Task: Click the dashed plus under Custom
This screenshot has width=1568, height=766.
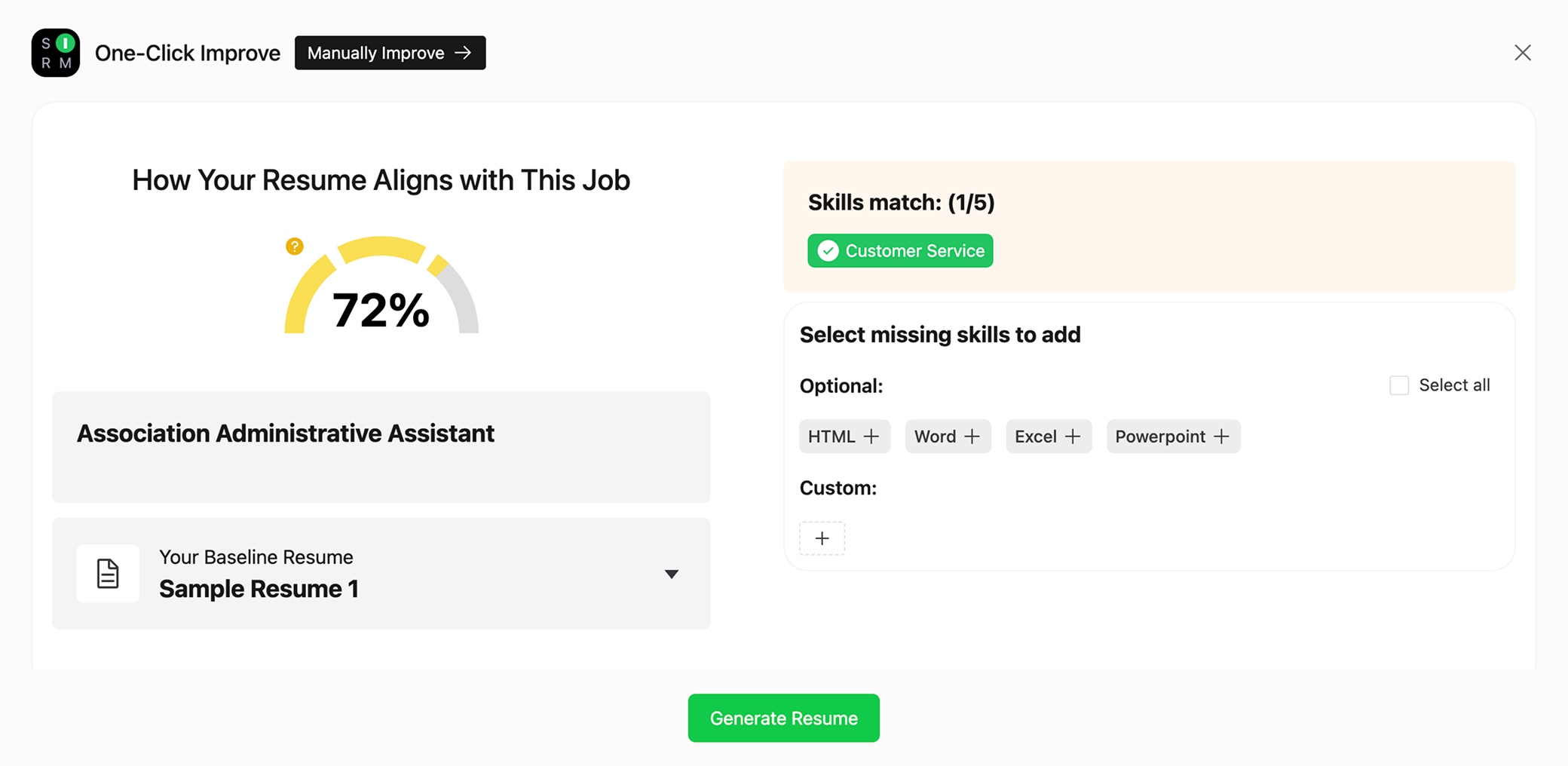Action: coord(822,538)
